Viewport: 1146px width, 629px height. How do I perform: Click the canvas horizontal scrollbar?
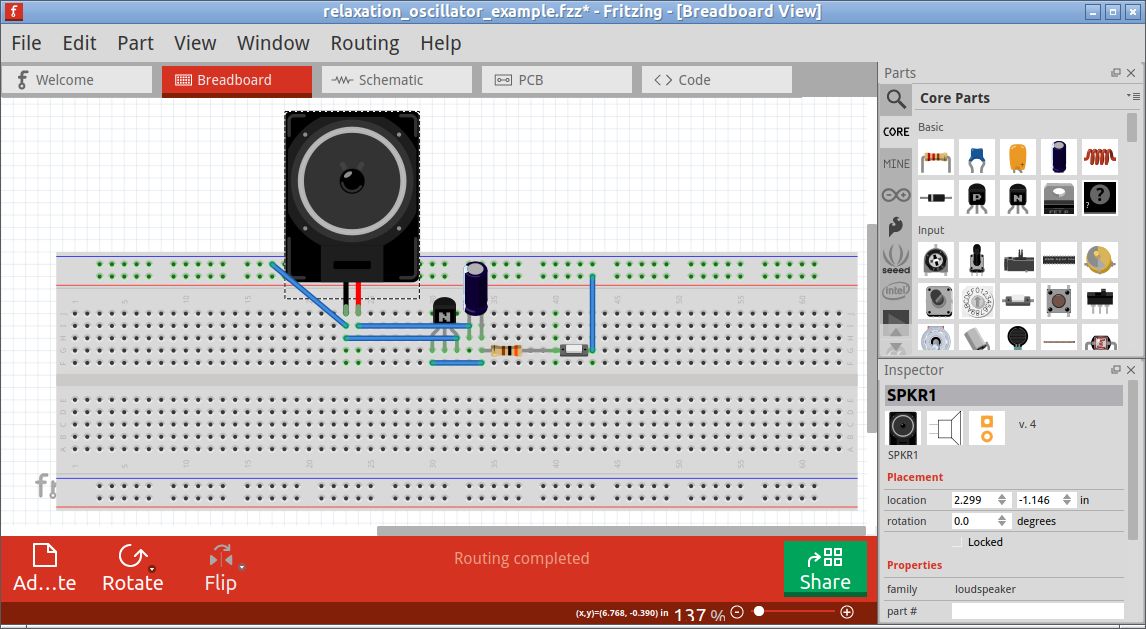(621, 531)
